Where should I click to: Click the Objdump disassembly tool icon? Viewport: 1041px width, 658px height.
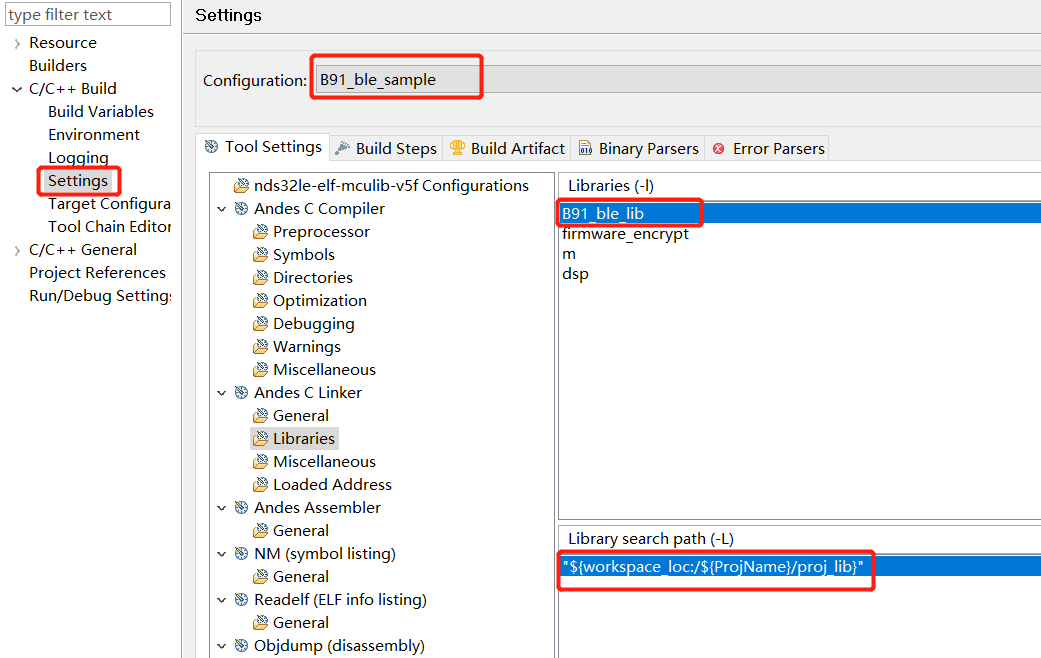point(241,646)
